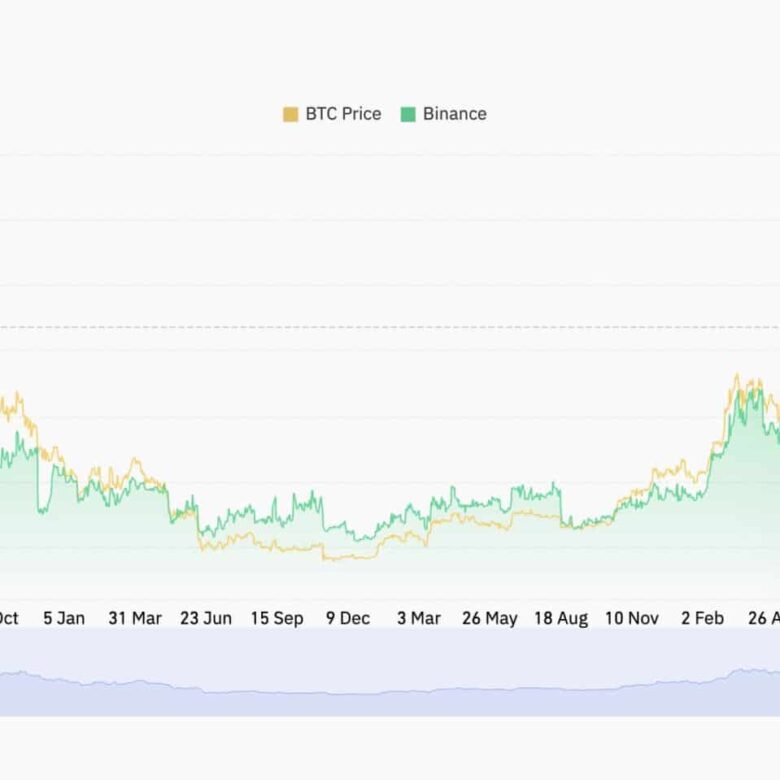Click the partially visible Oct x-axis label
This screenshot has height=780, width=780.
coord(8,618)
